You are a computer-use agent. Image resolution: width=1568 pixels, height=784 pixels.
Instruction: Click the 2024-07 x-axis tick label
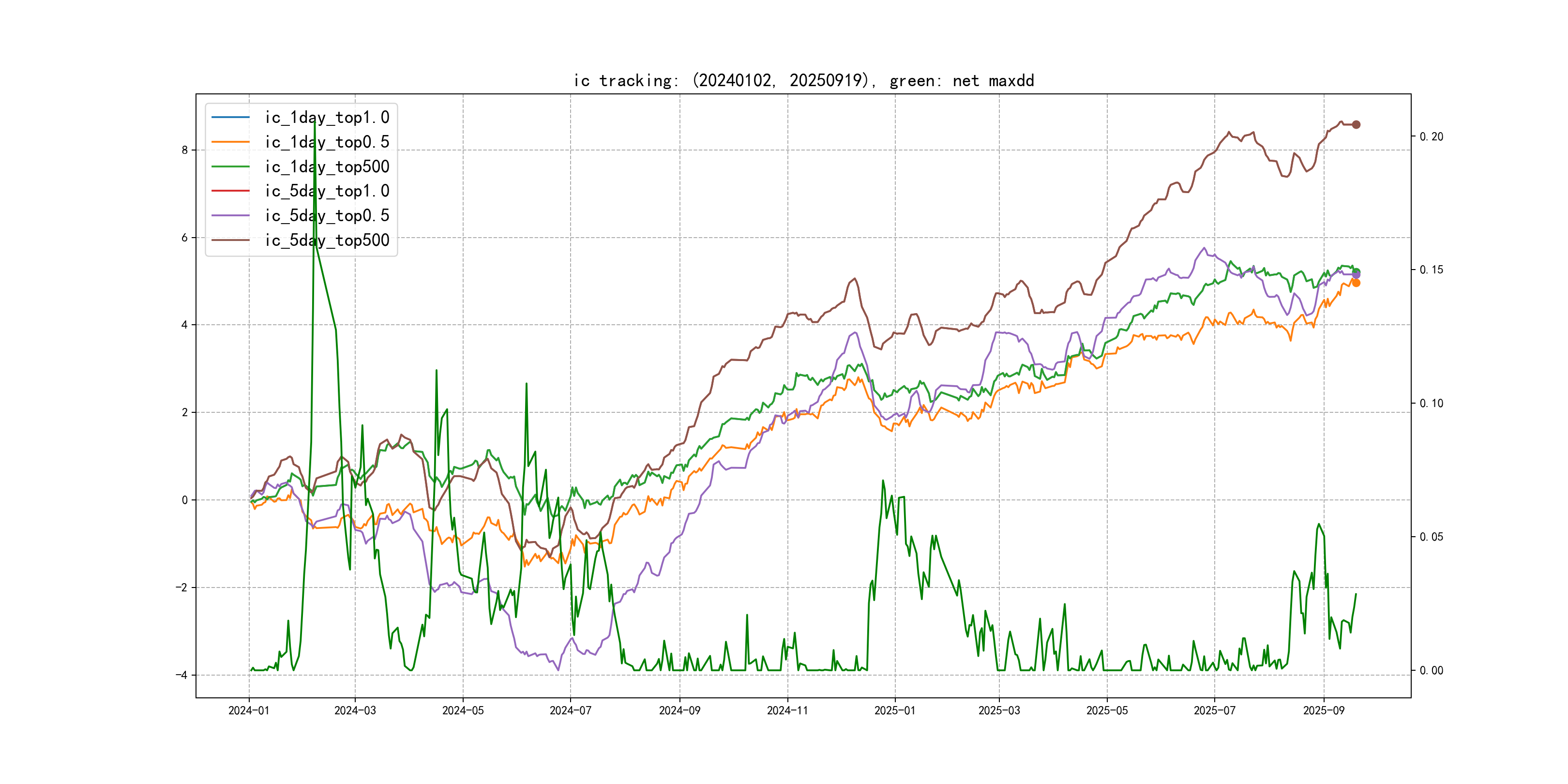[x=571, y=710]
